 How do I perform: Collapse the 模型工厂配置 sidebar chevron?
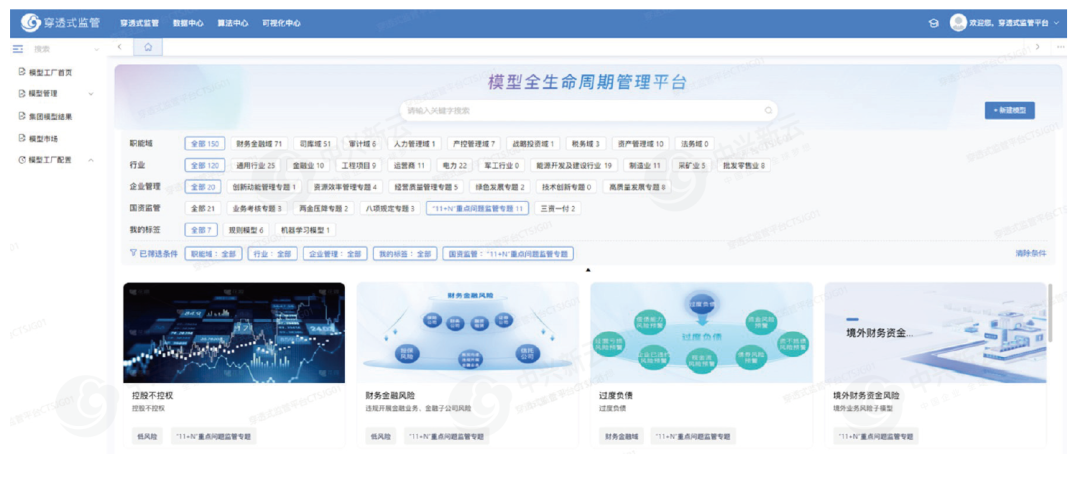click(90, 160)
